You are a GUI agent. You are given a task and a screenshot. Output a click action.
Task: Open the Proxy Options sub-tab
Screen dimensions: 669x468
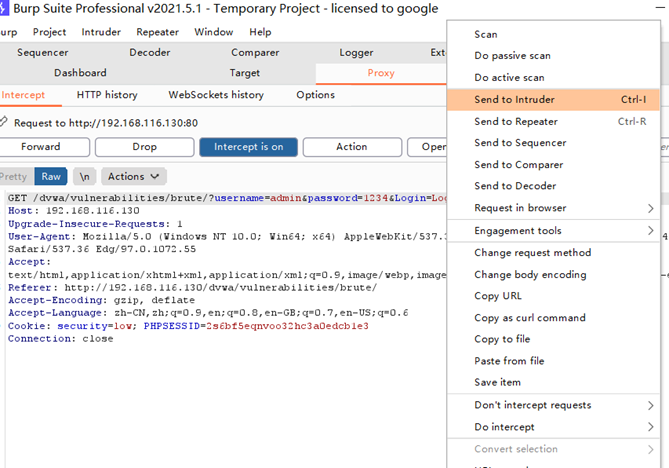tap(315, 95)
